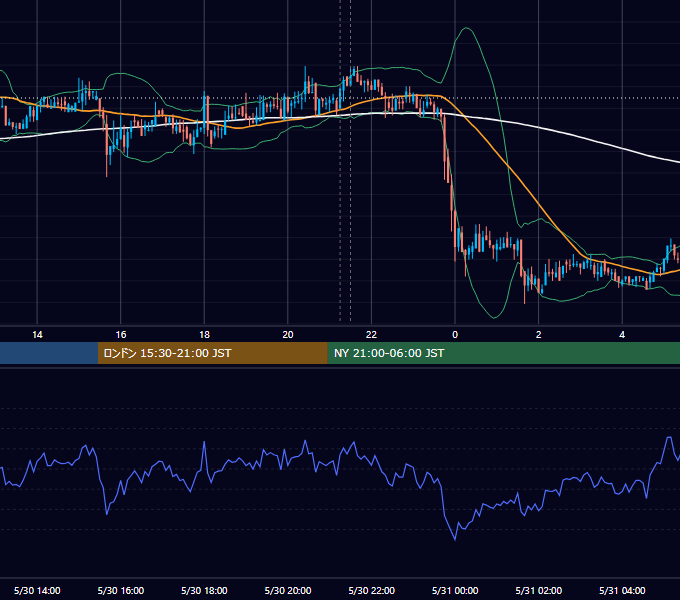Click the 16 hour label on the price chart axis
The height and width of the screenshot is (600, 680).
(121, 335)
